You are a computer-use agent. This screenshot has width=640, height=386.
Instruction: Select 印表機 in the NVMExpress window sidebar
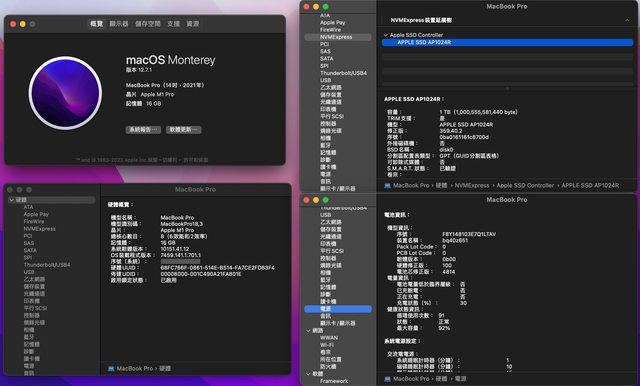pyautogui.click(x=328, y=109)
